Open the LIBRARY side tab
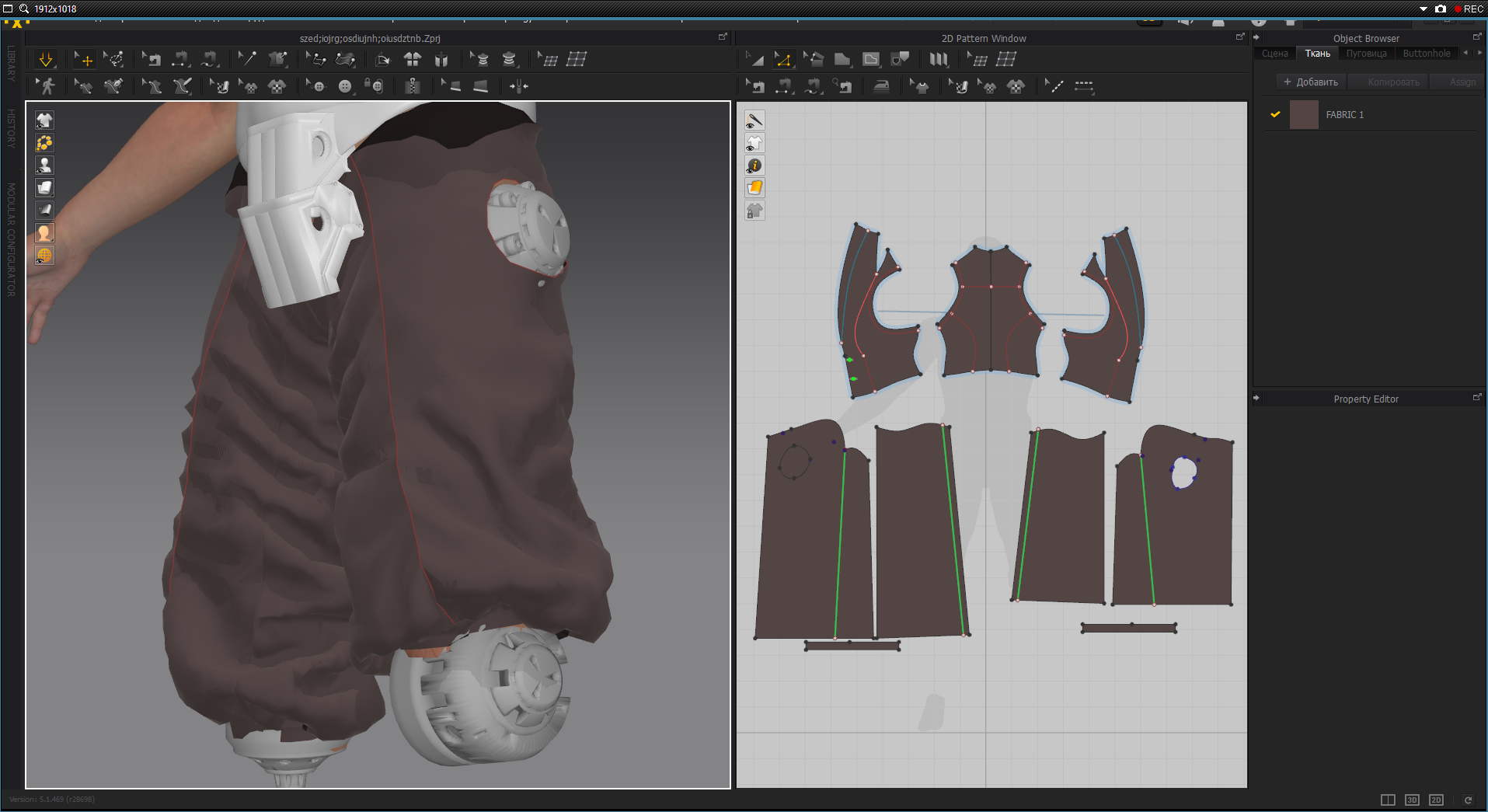The width and height of the screenshot is (1488, 812). click(11, 63)
